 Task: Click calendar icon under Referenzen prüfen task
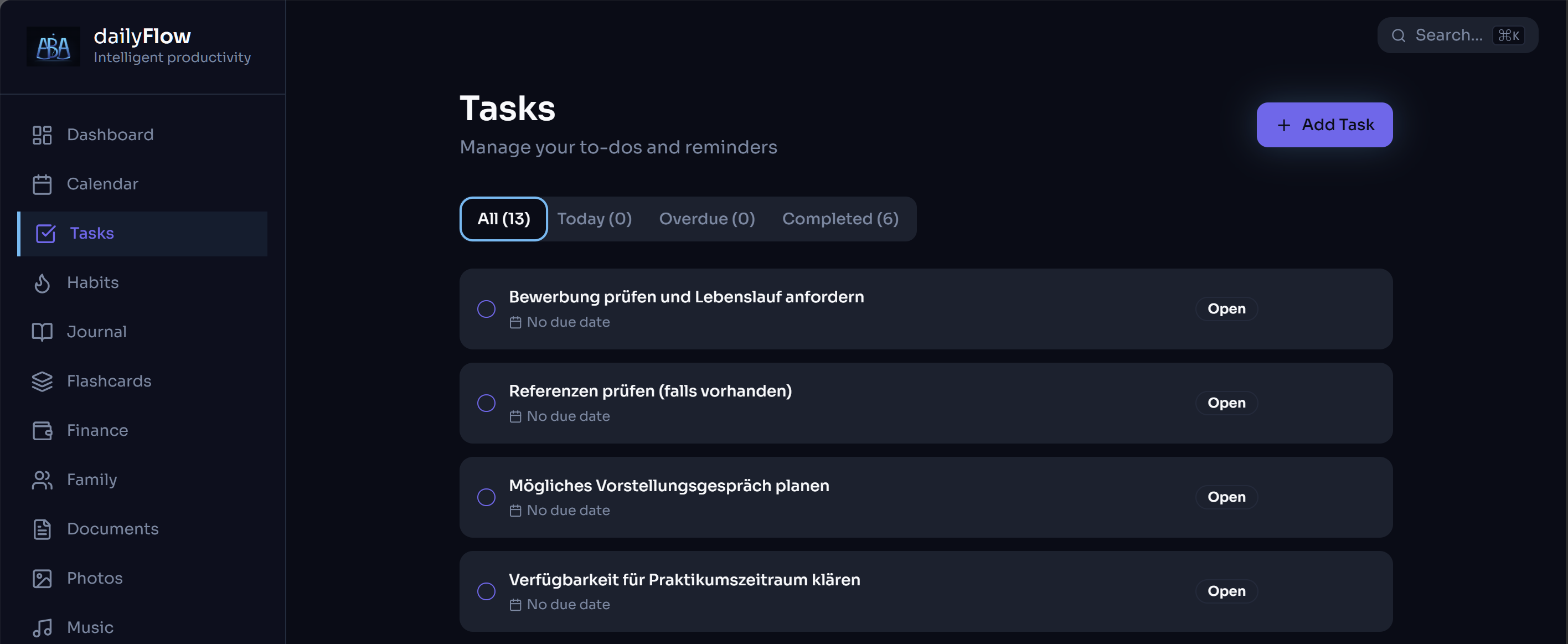515,417
